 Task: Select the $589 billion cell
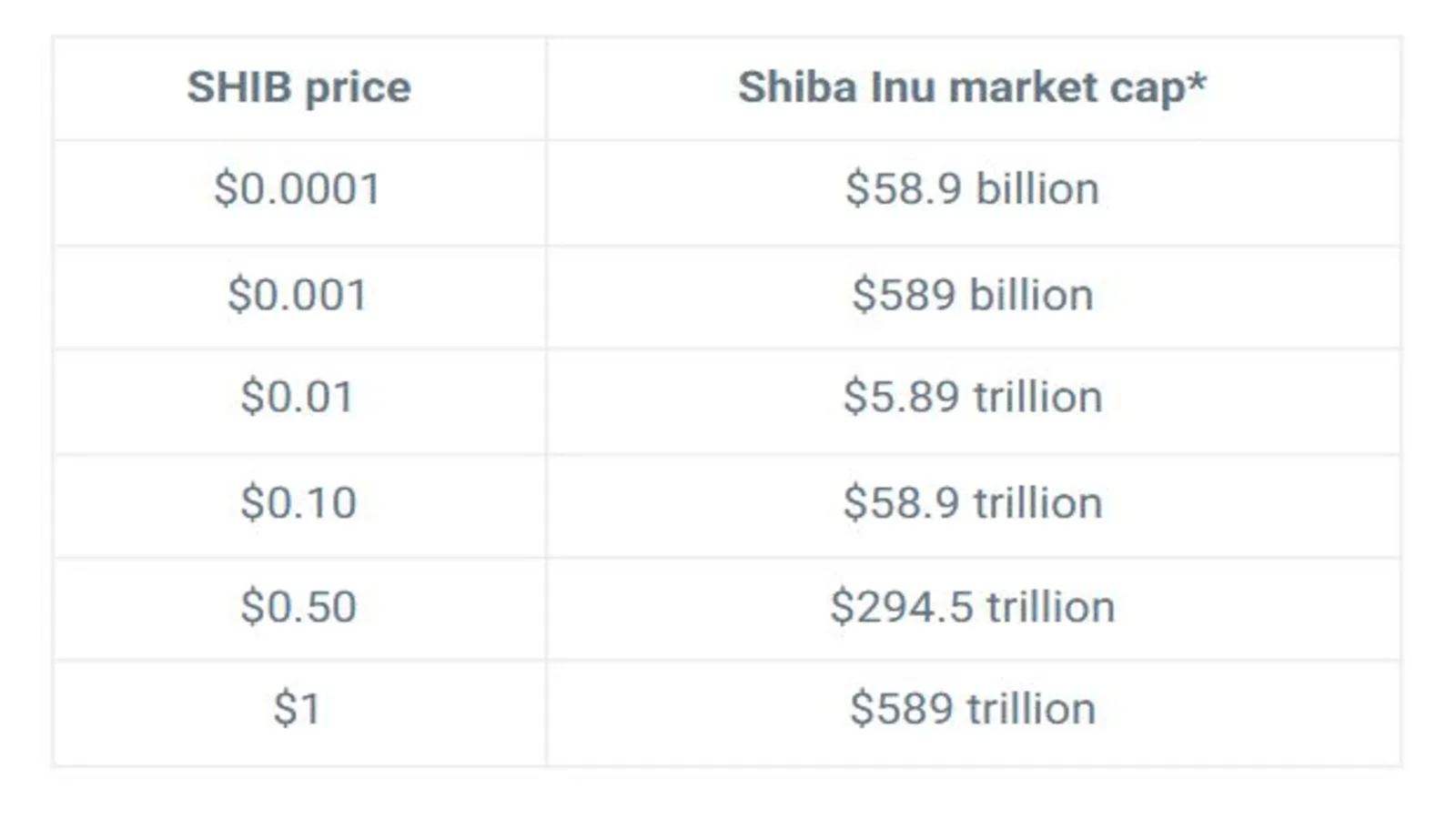click(972, 296)
